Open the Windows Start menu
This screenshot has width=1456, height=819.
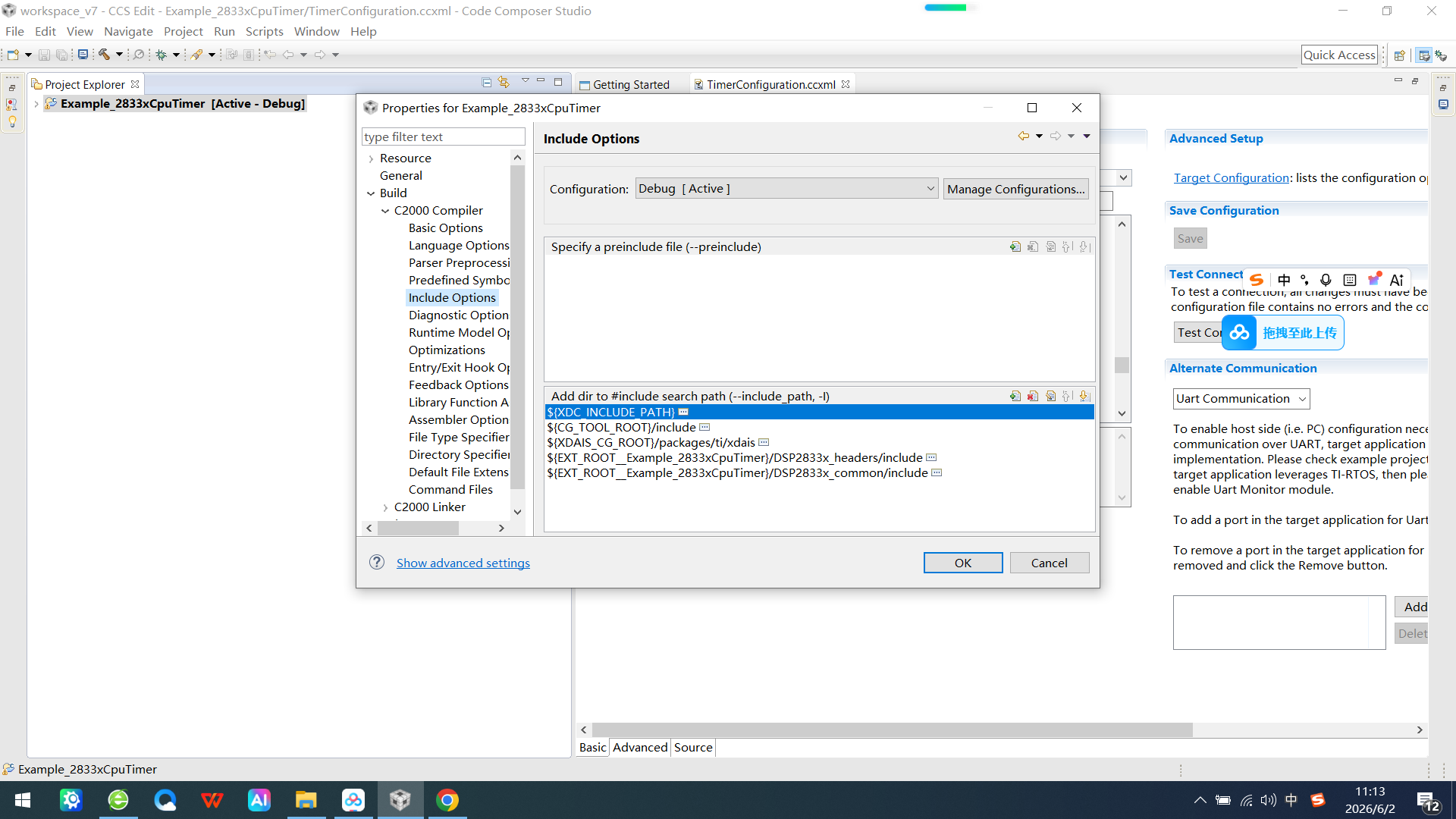pyautogui.click(x=23, y=800)
